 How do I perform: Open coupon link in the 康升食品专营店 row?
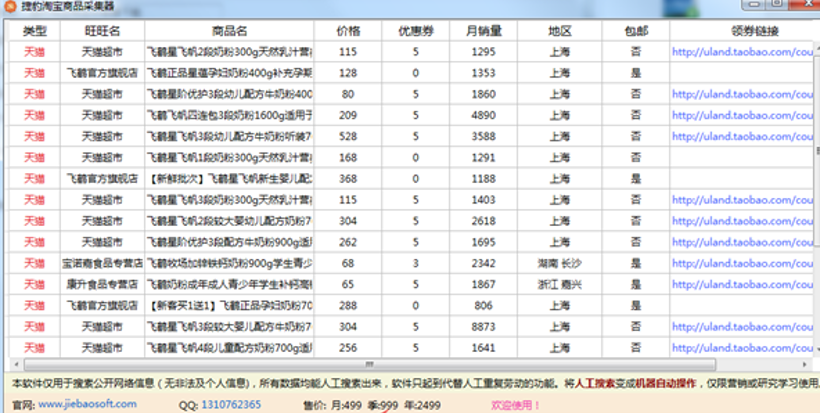743,284
